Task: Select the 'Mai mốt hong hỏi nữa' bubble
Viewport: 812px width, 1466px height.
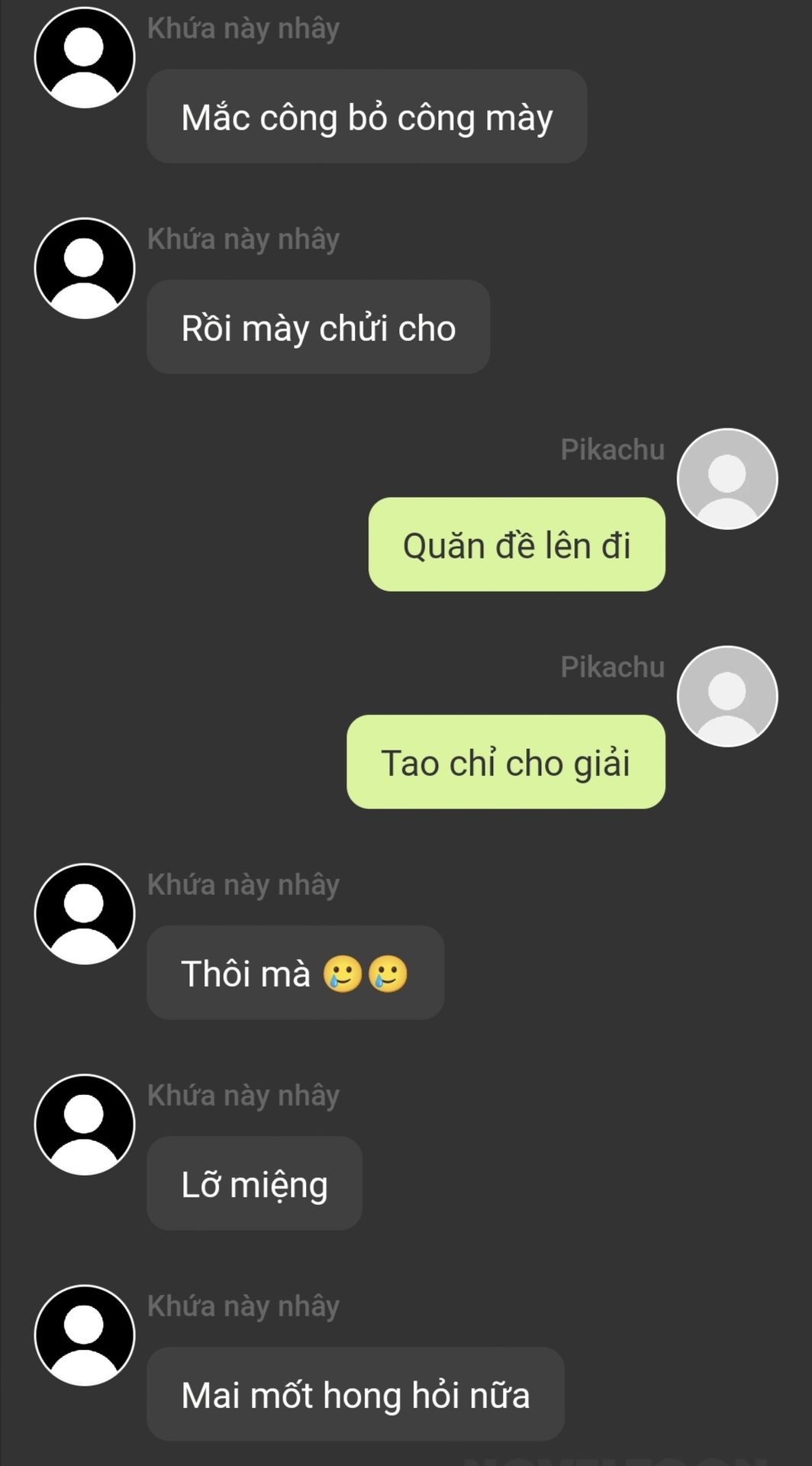Action: (356, 1394)
